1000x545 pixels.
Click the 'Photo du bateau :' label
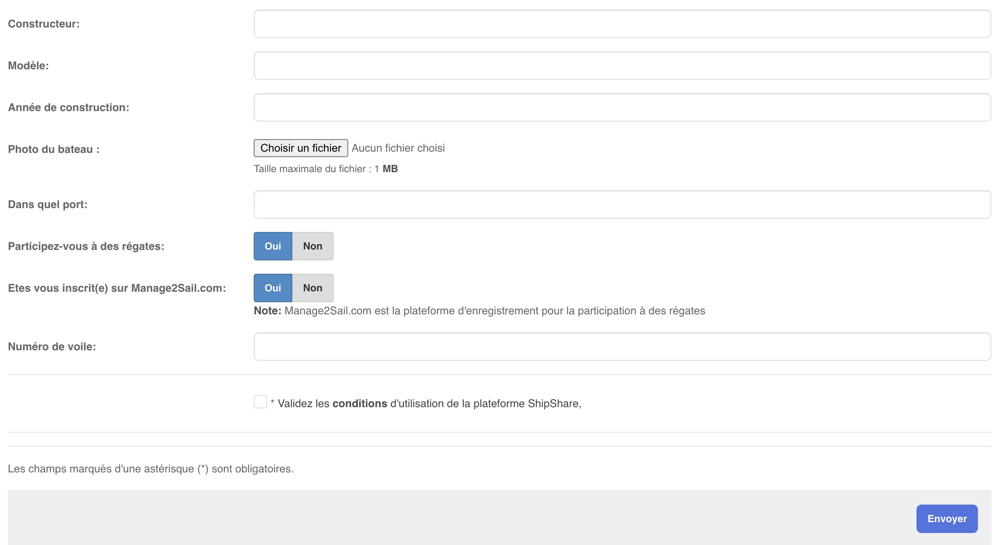click(x=54, y=150)
